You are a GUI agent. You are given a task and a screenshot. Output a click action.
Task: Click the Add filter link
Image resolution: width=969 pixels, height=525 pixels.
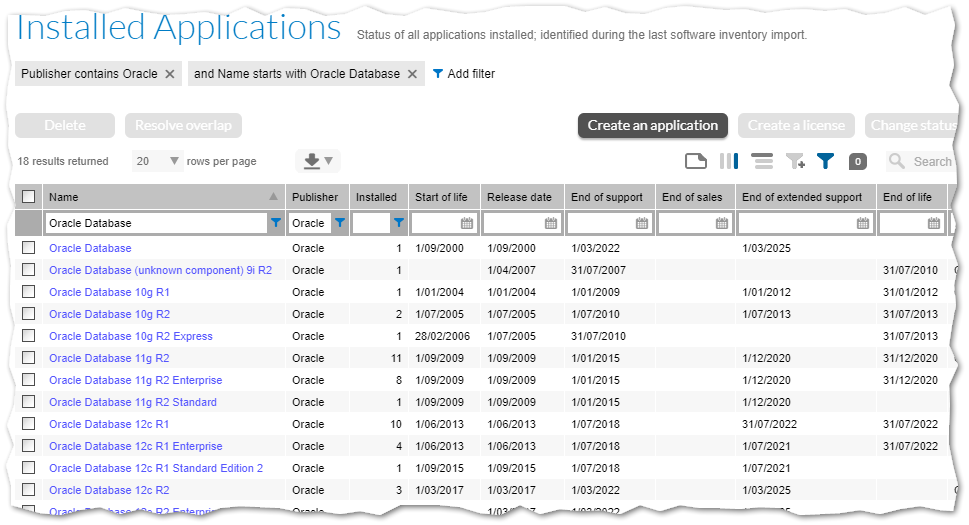(x=471, y=74)
